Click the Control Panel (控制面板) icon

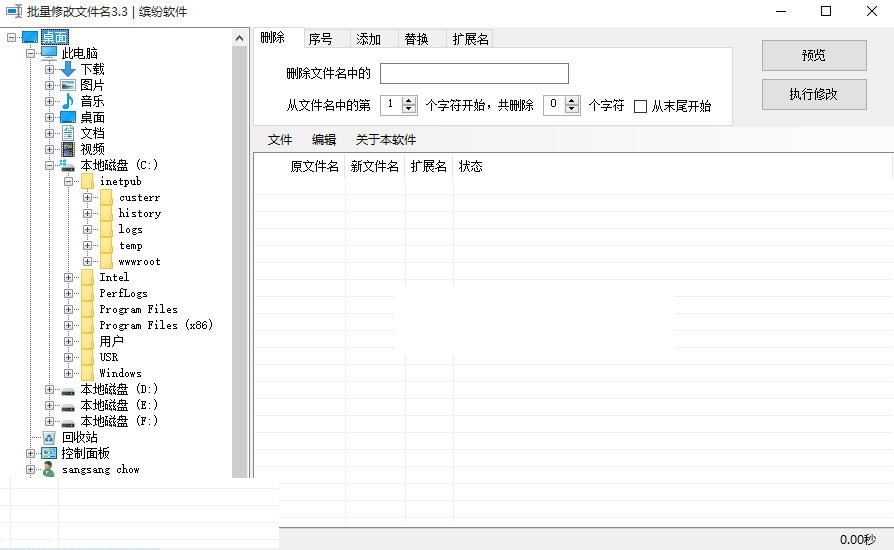pyautogui.click(x=49, y=454)
